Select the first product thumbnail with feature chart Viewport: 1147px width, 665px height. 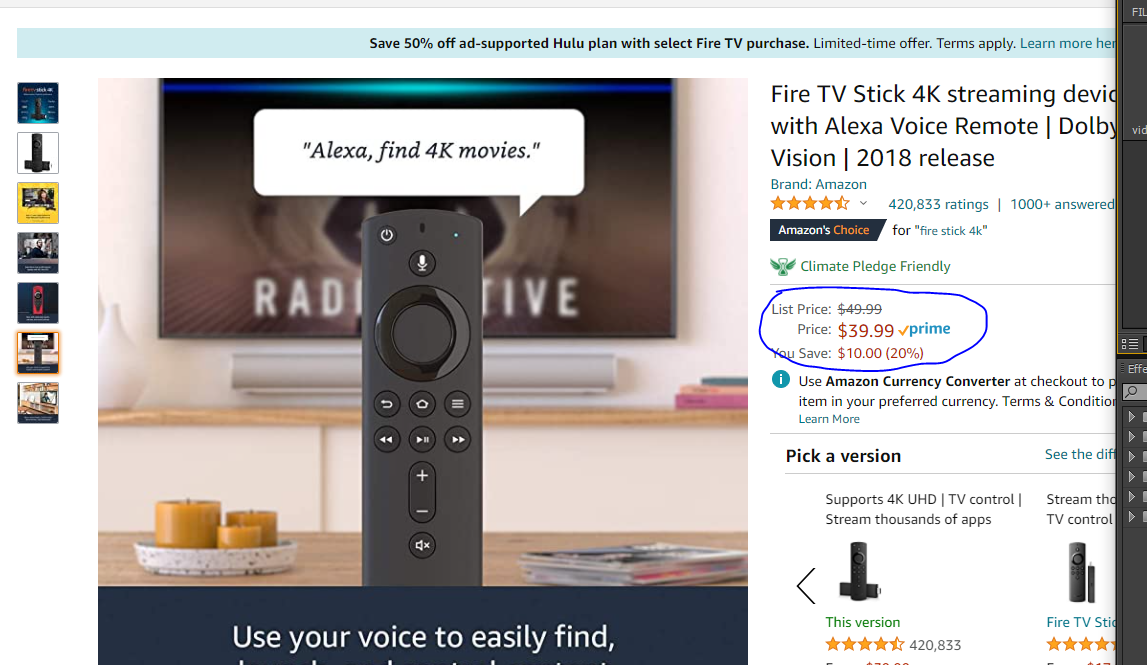click(x=38, y=103)
